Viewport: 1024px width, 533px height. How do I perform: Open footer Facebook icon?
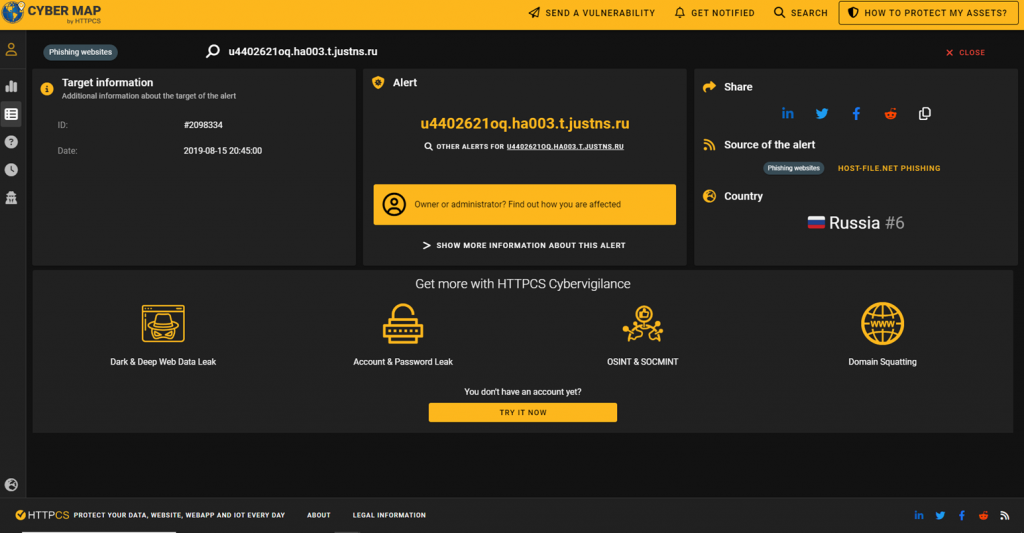pyautogui.click(x=962, y=515)
